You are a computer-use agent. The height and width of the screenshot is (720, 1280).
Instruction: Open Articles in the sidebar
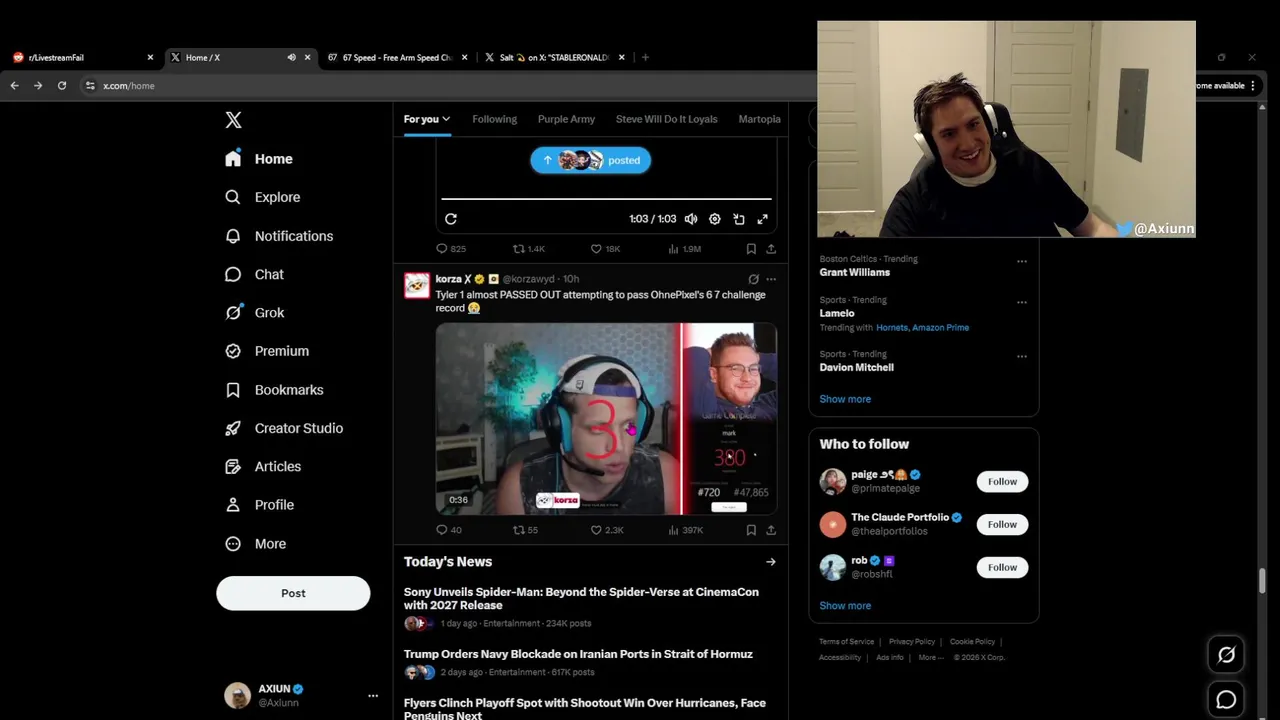pos(263,466)
